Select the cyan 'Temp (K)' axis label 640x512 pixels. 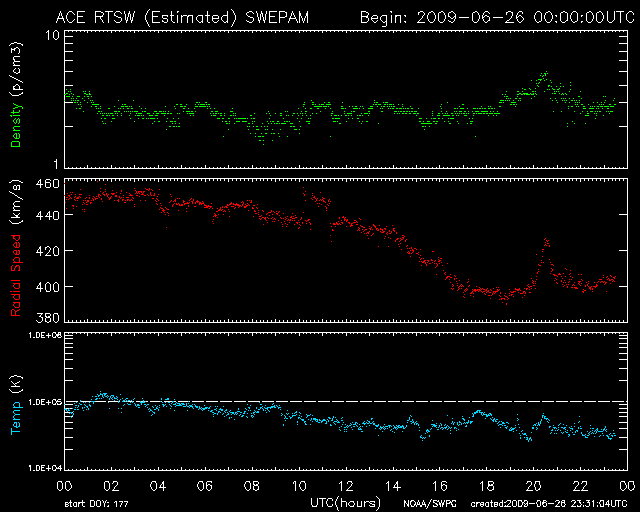pyautogui.click(x=16, y=405)
